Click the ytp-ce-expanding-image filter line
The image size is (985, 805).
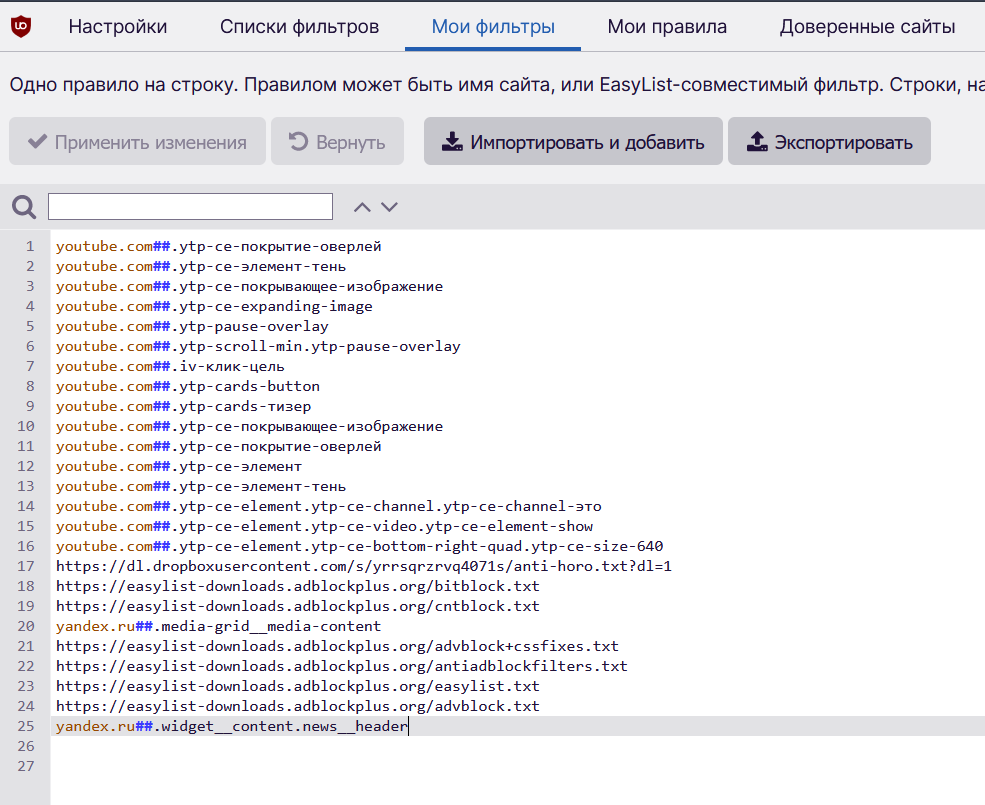[x=214, y=307]
